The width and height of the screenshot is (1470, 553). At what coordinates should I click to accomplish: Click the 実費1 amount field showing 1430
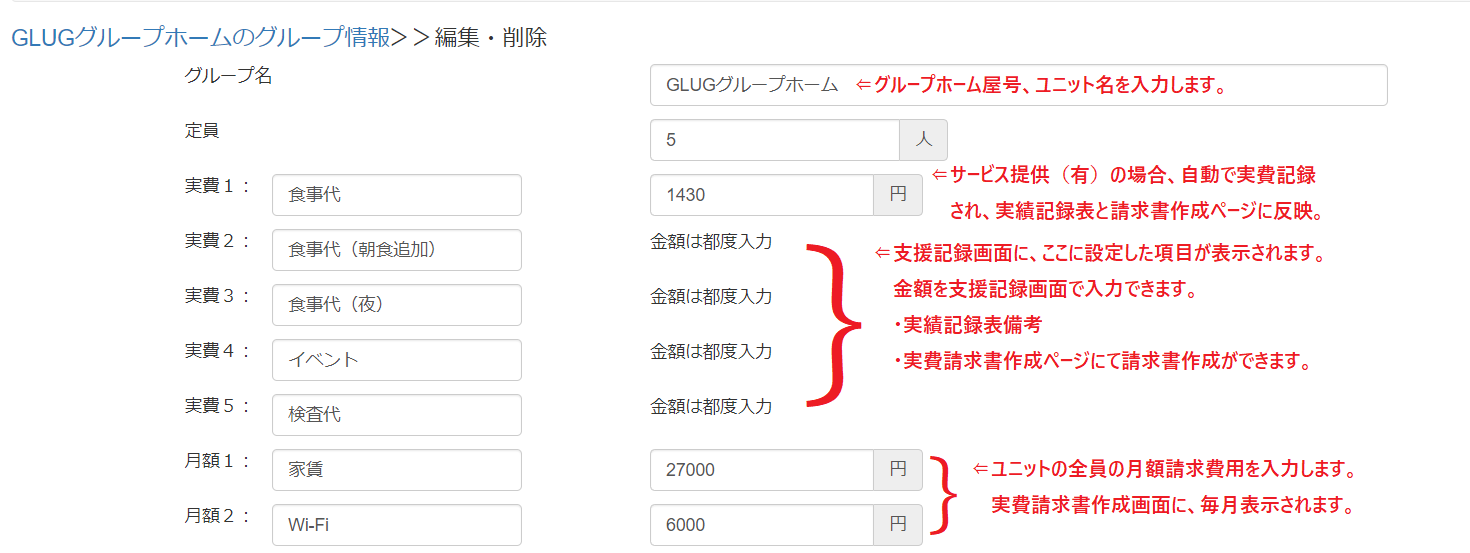(x=761, y=195)
